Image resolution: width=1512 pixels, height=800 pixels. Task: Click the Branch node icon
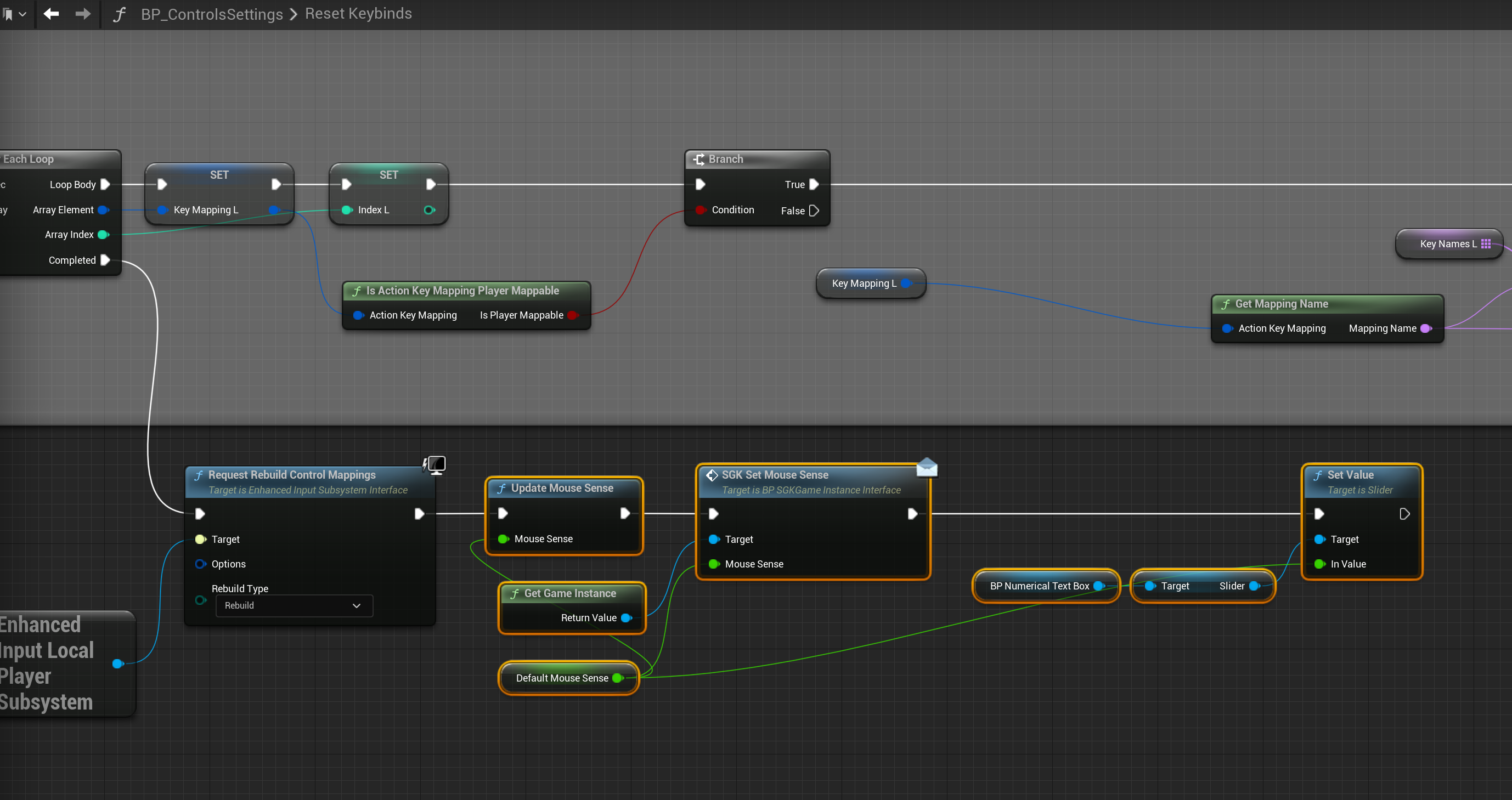point(698,159)
